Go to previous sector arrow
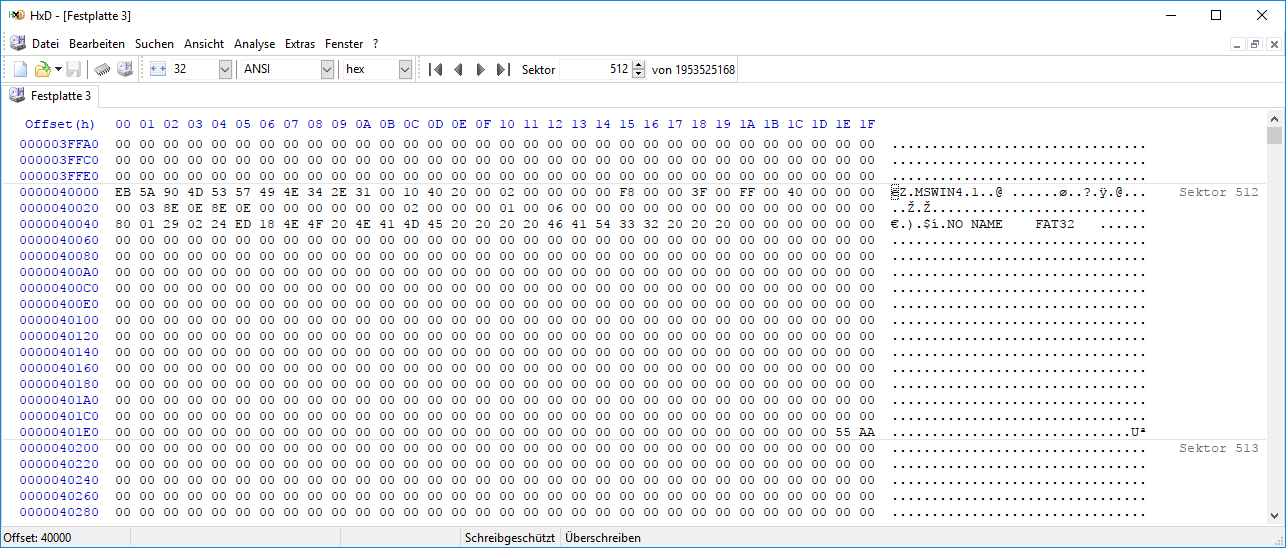This screenshot has width=1286, height=548. pyautogui.click(x=458, y=69)
